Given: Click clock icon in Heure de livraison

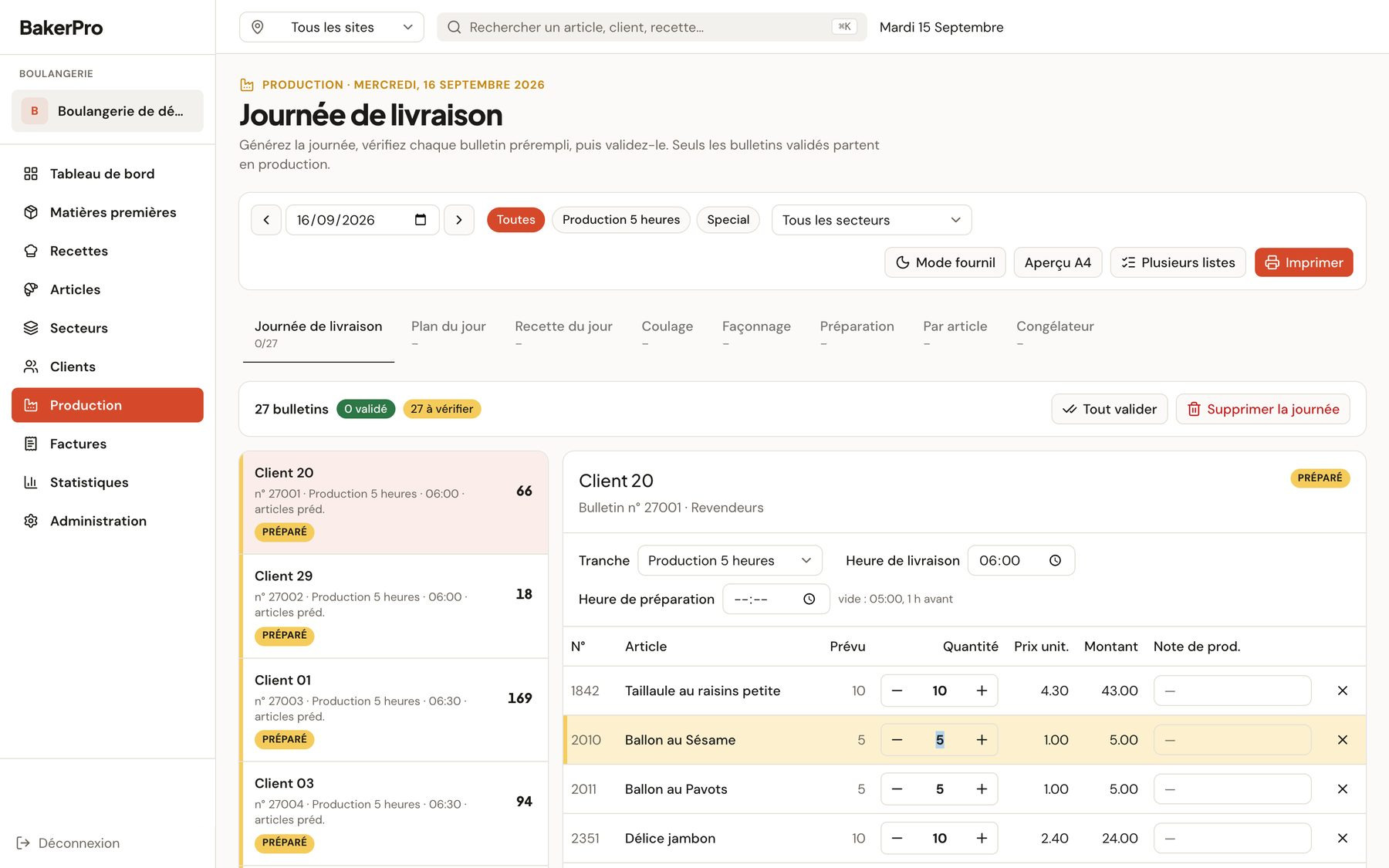Looking at the screenshot, I should pyautogui.click(x=1055, y=561).
